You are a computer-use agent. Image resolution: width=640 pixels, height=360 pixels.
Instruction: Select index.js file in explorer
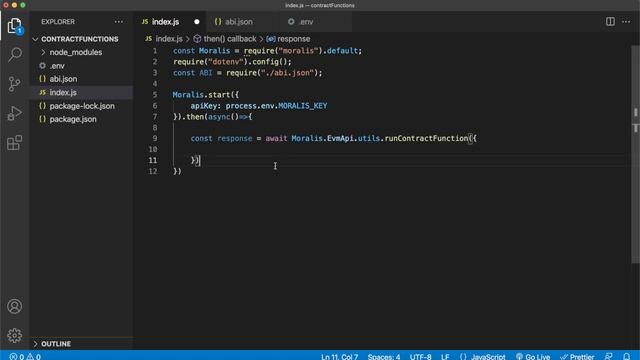pyautogui.click(x=63, y=92)
